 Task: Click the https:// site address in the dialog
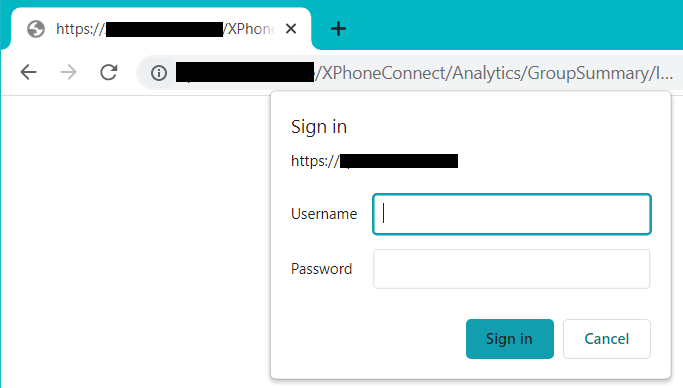click(x=375, y=161)
